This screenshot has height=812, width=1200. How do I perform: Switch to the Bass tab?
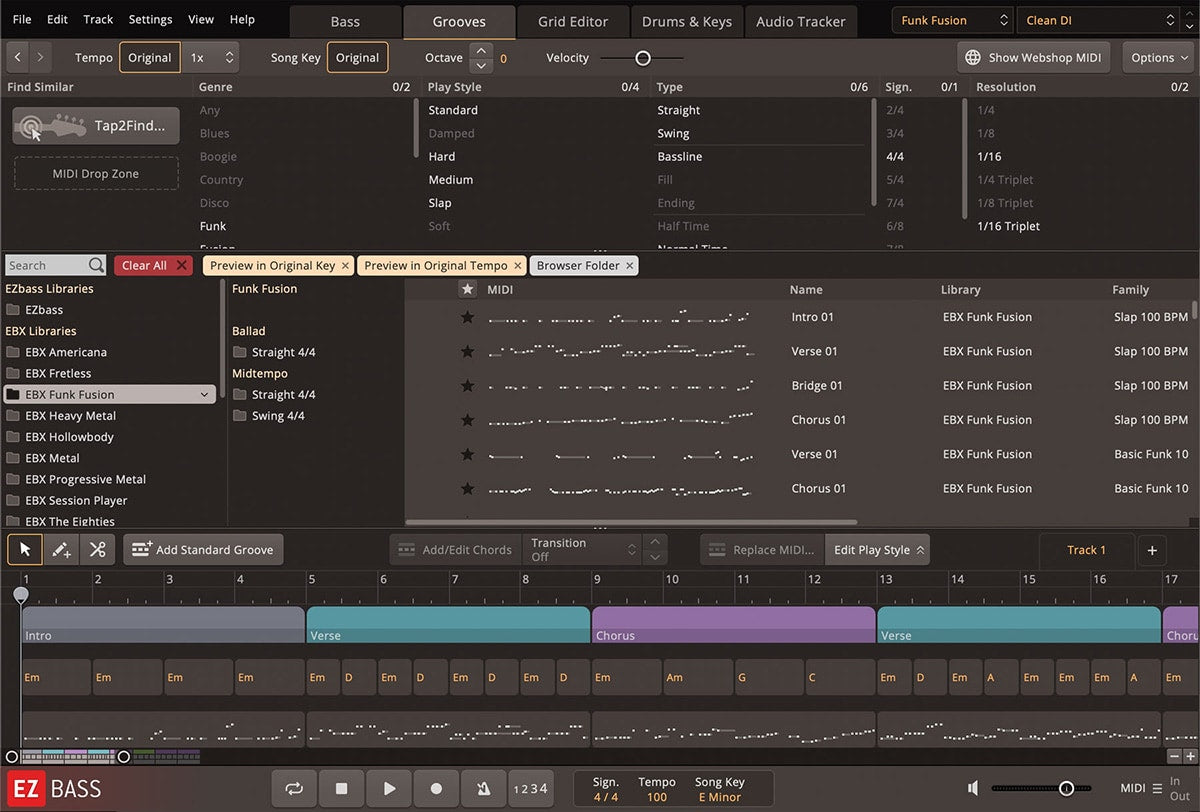[345, 21]
